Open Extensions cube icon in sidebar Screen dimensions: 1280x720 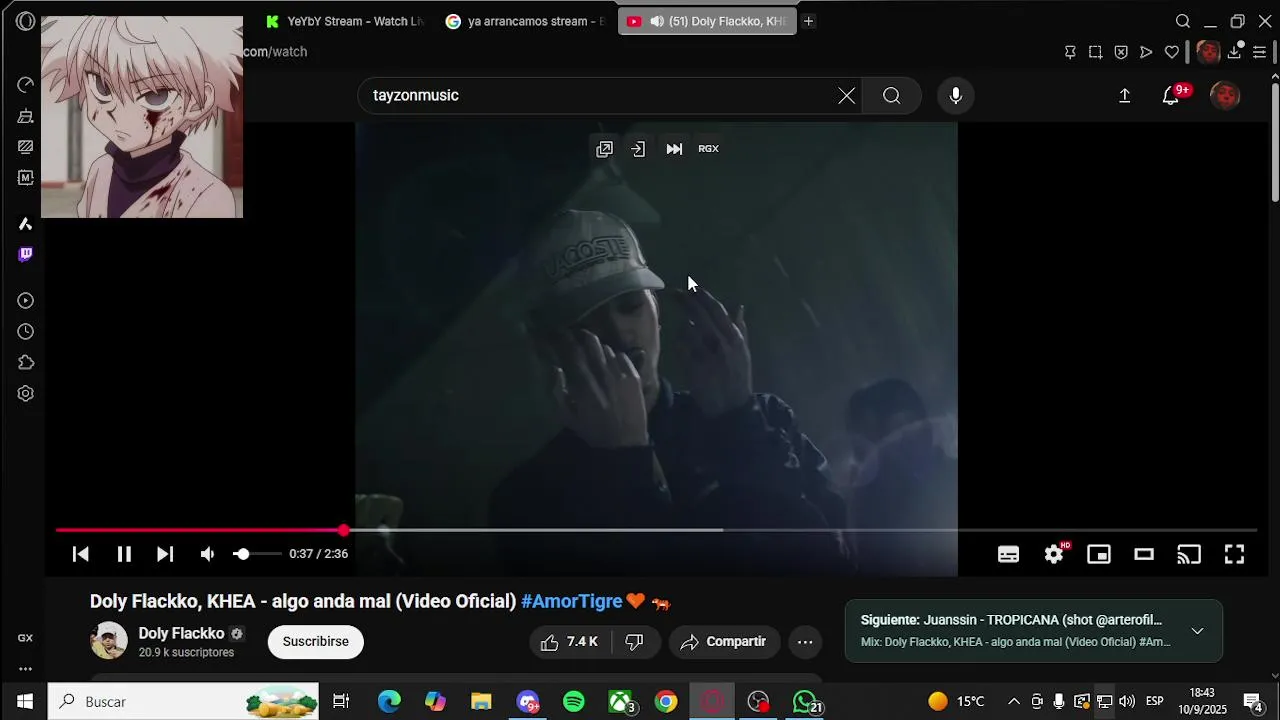pyautogui.click(x=25, y=363)
